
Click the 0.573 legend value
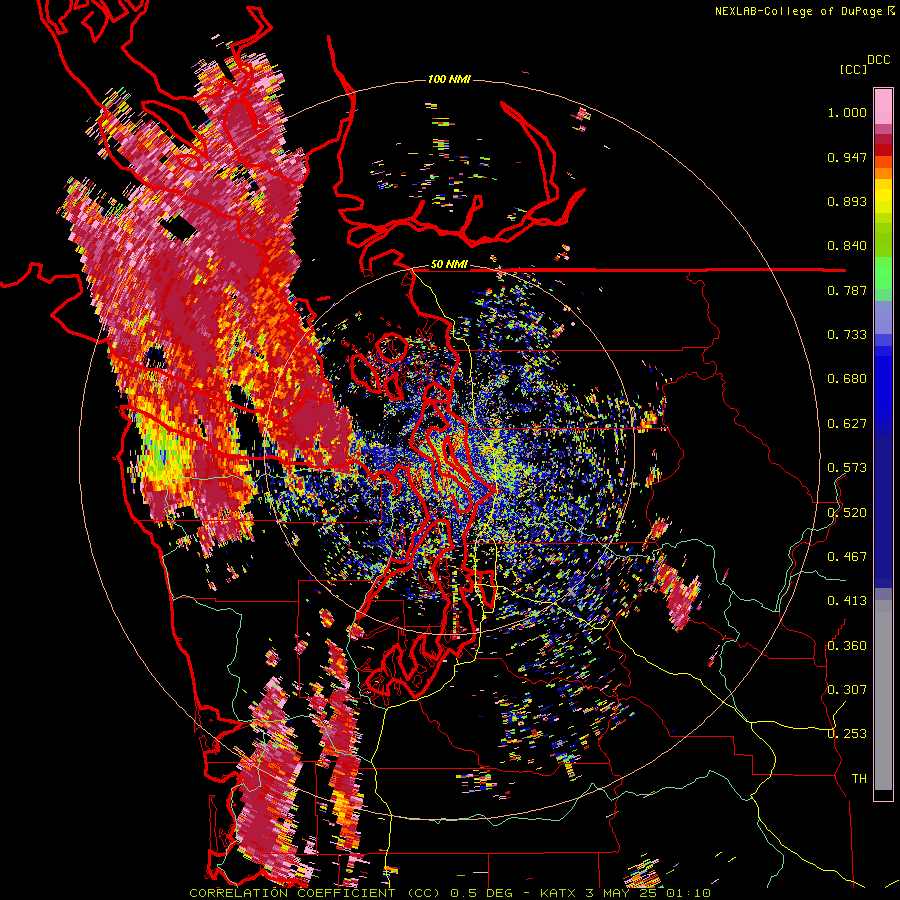[x=847, y=468]
